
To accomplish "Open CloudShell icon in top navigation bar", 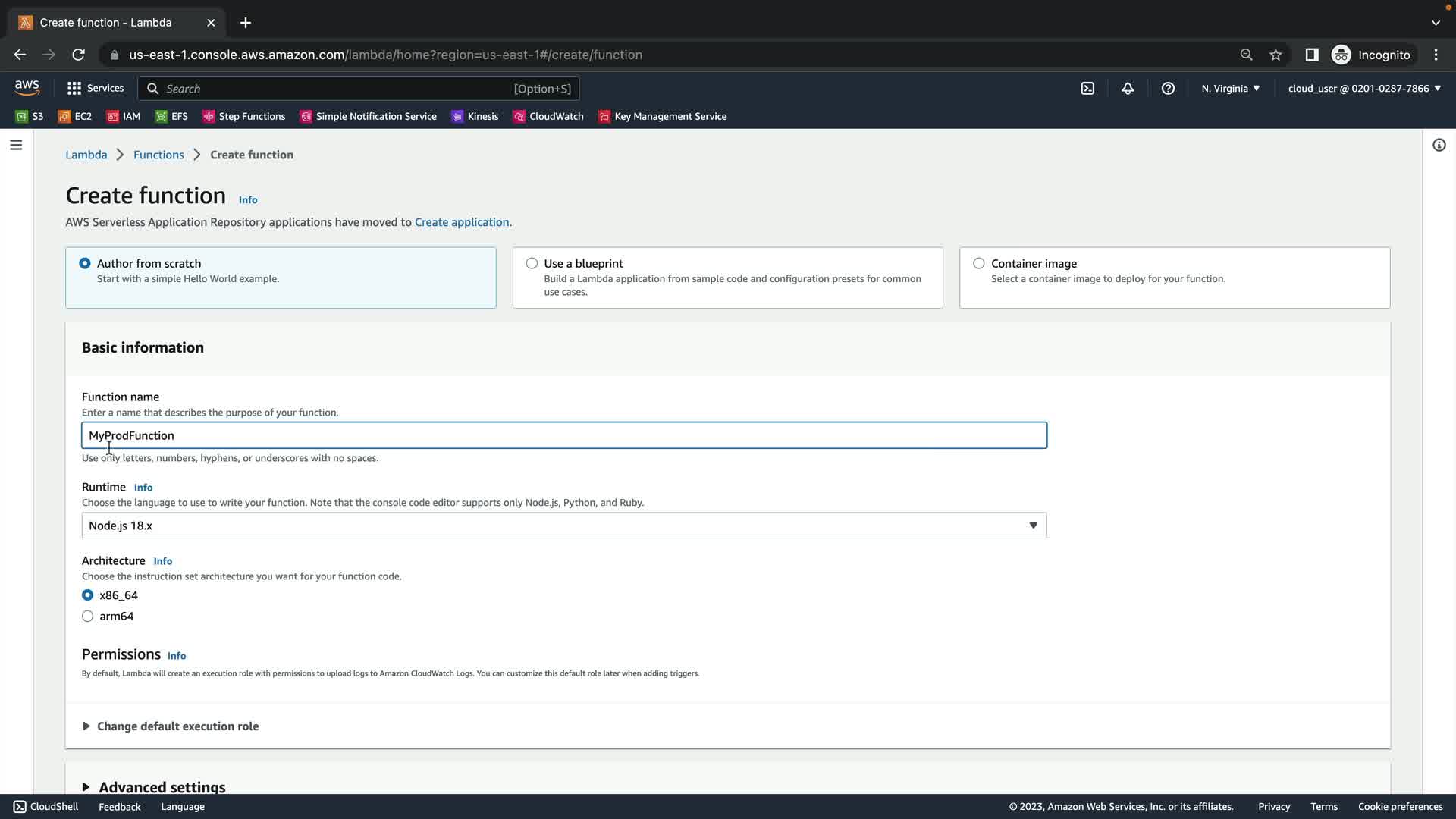I will pos(1087,89).
